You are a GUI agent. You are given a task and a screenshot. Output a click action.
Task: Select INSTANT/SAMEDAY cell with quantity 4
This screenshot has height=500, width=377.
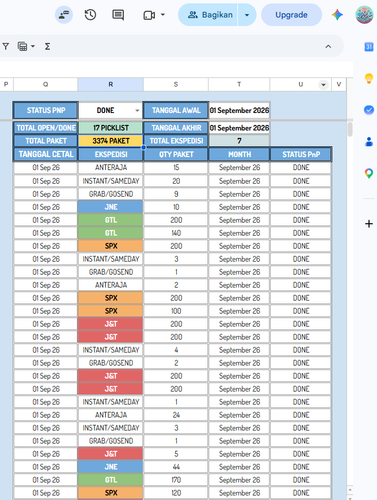pos(111,350)
